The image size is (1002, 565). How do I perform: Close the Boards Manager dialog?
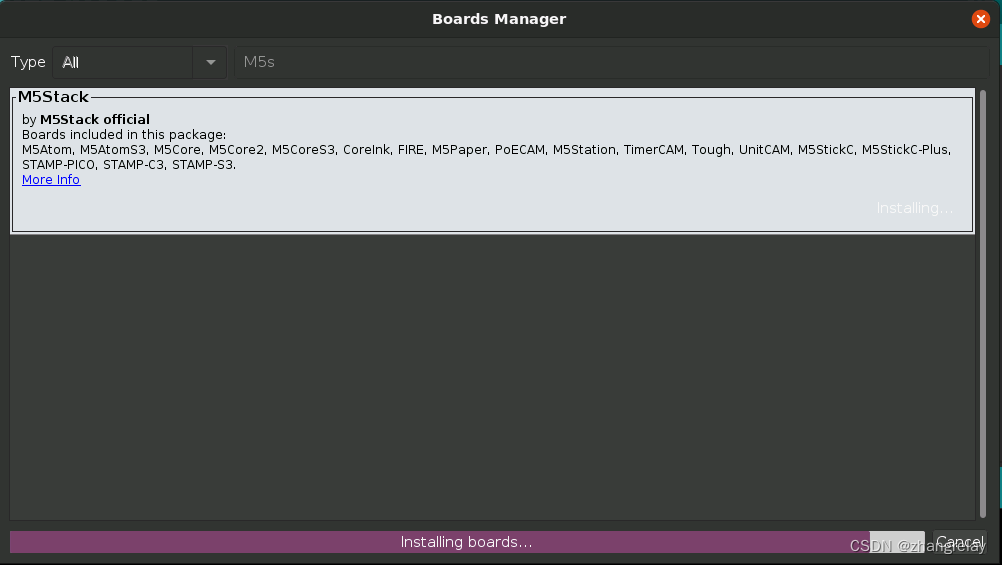[x=980, y=19]
